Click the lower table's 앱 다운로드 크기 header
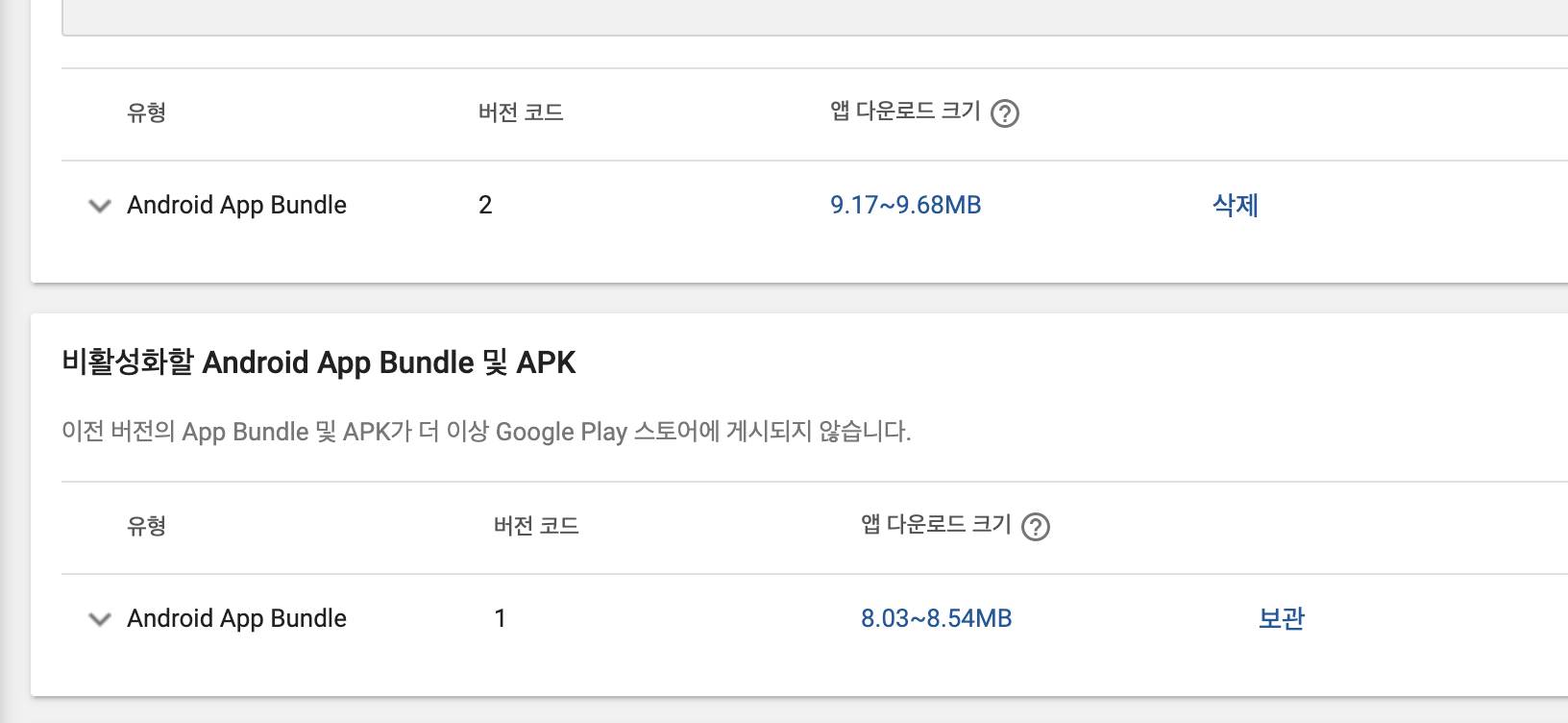Screen dimensions: 1568x723 tap(936, 525)
